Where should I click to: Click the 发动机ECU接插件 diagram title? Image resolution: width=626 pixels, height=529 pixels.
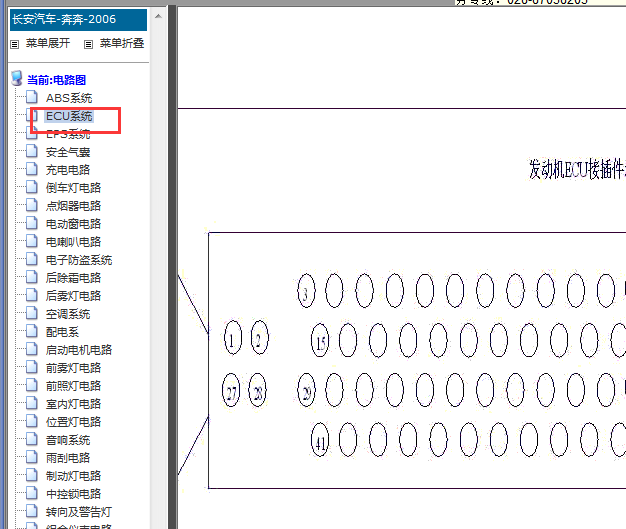pyautogui.click(x=577, y=169)
